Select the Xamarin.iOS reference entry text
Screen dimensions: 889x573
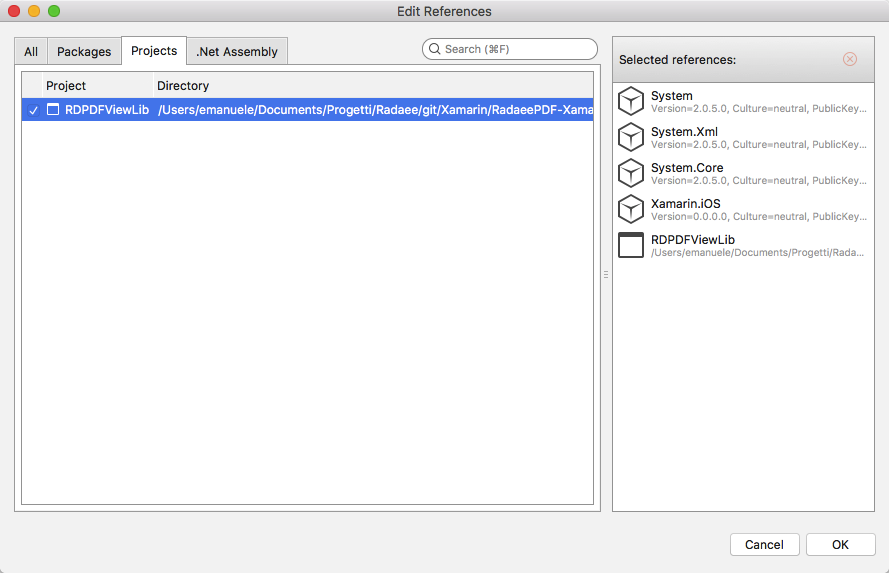pos(685,204)
